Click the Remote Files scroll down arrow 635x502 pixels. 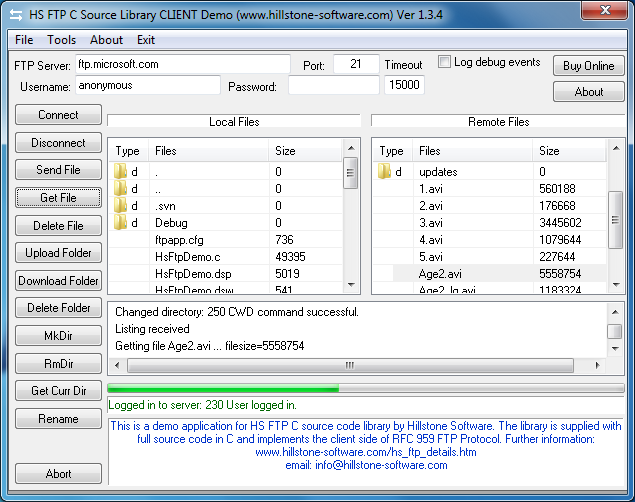(x=615, y=285)
